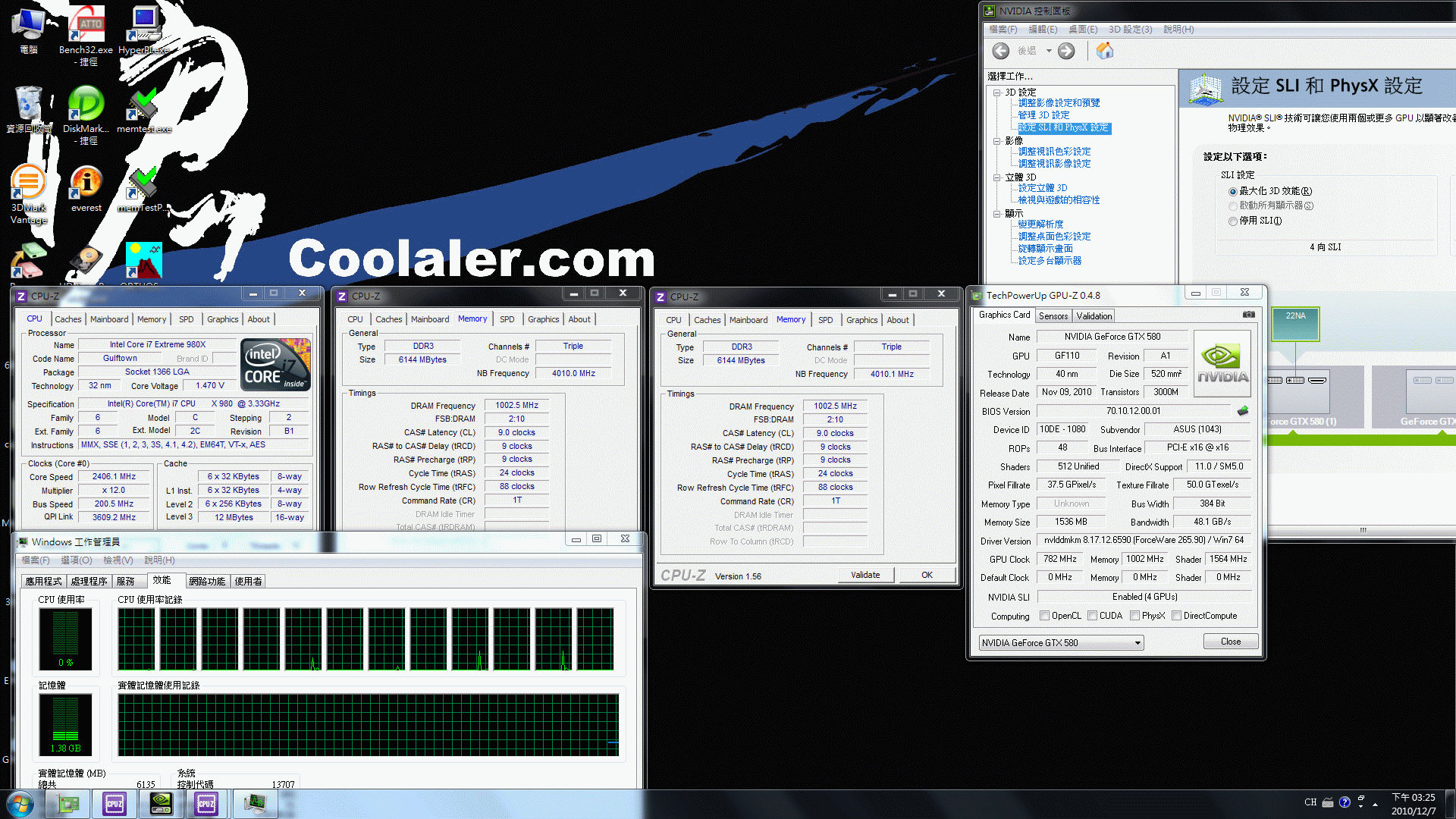
Task: Open Mainboard tab in leftmost CPU-Z window
Action: 109,319
